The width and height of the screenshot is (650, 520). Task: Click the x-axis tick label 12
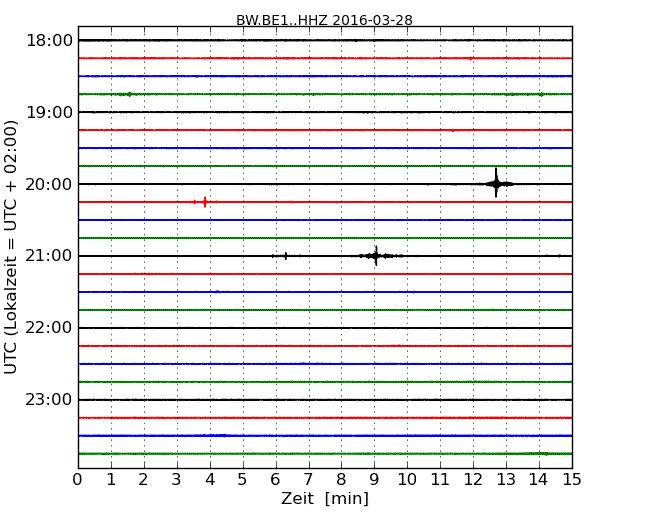coord(473,480)
